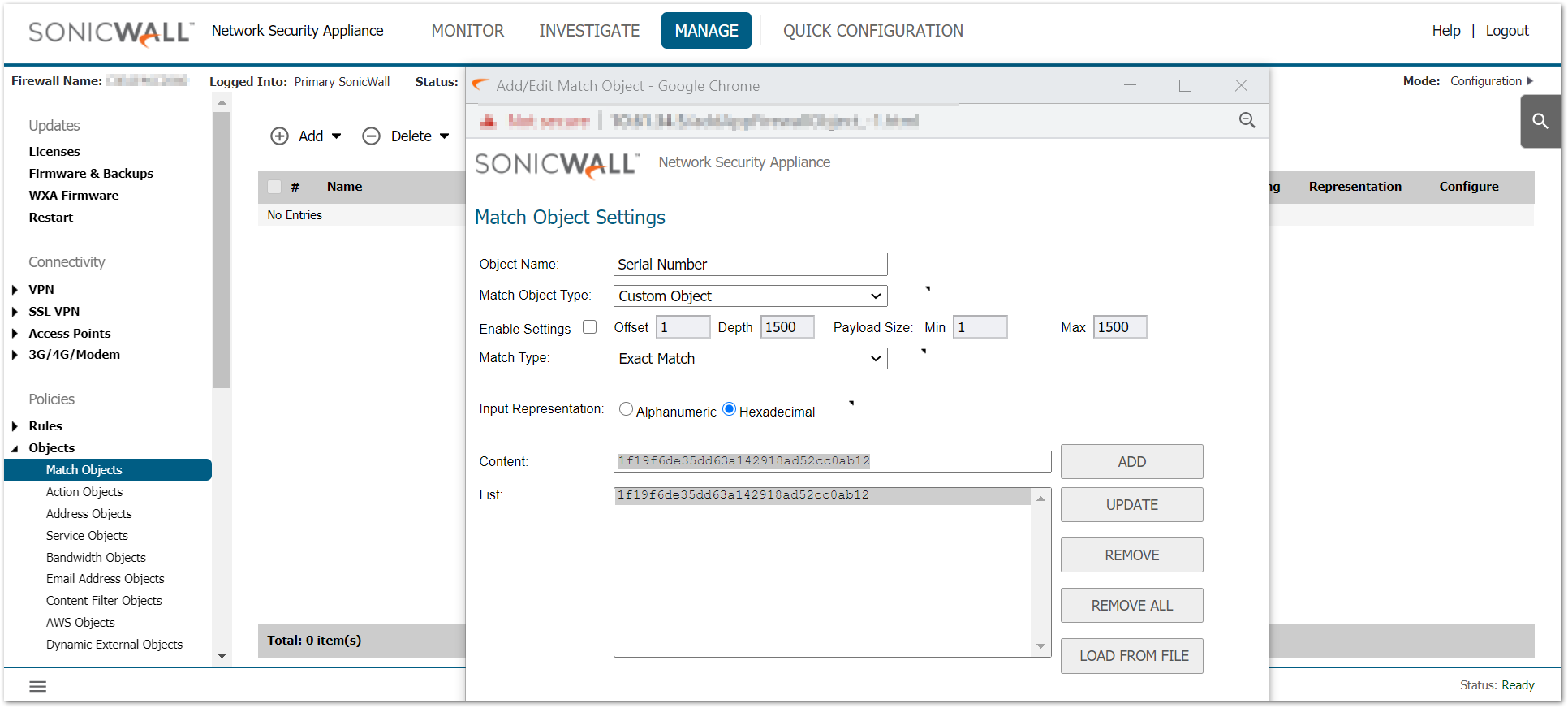Open Licenses in the sidebar
Viewport: 1568px width, 708px height.
coord(54,152)
